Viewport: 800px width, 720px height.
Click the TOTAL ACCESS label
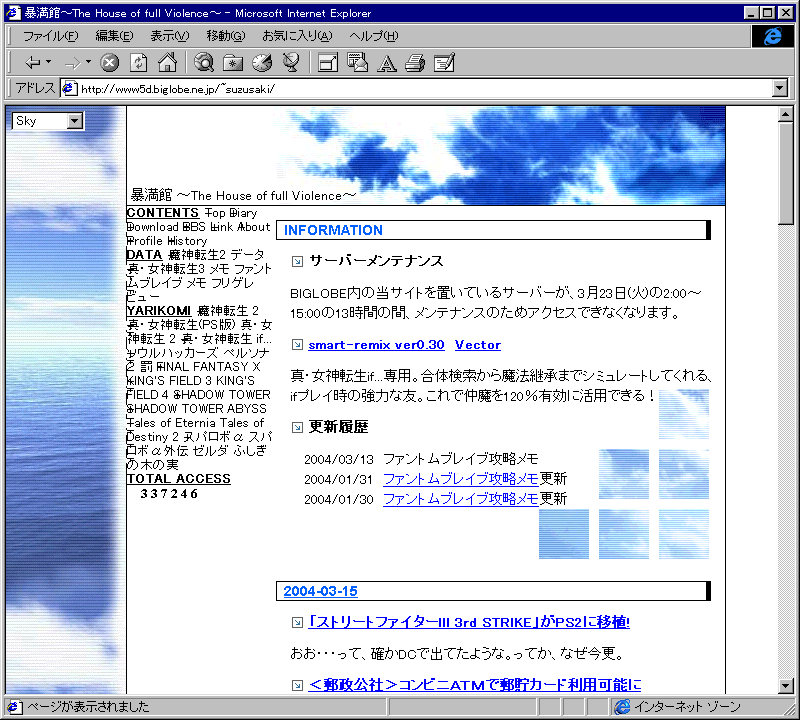(x=179, y=479)
